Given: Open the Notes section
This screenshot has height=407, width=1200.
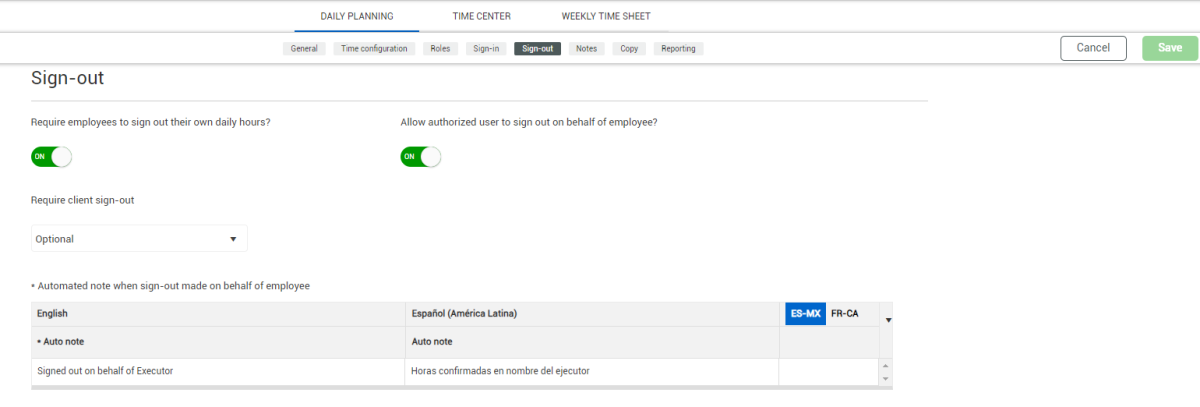Looking at the screenshot, I should tap(587, 48).
